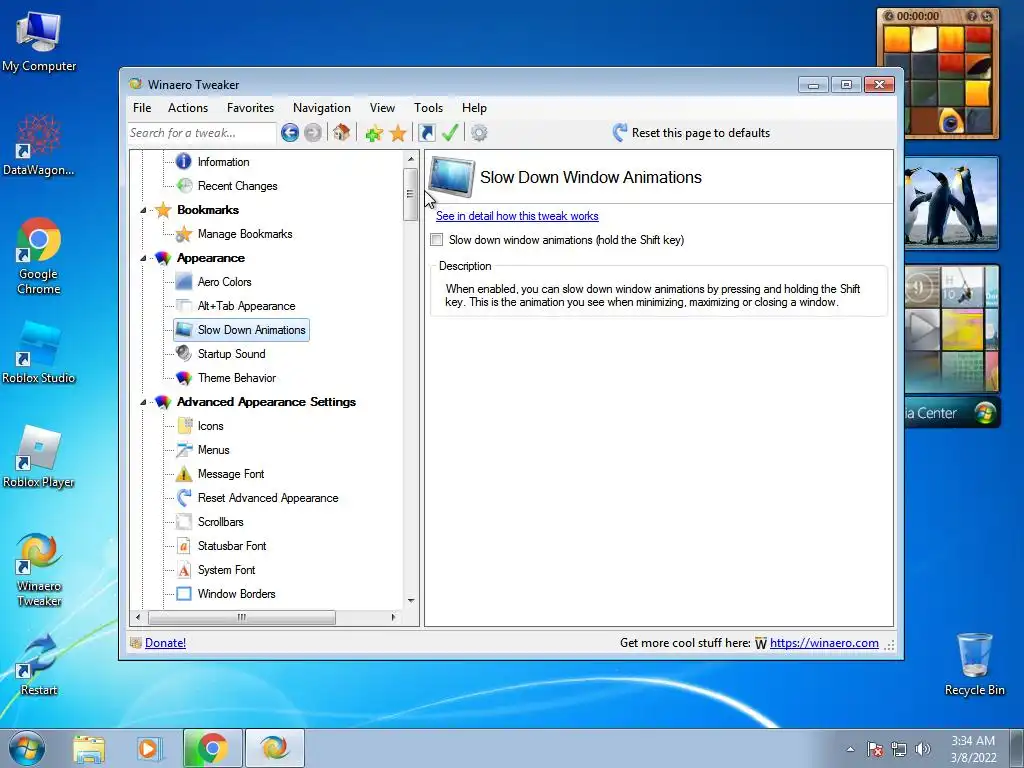
Task: Click the Windows Start orb
Action: point(27,748)
